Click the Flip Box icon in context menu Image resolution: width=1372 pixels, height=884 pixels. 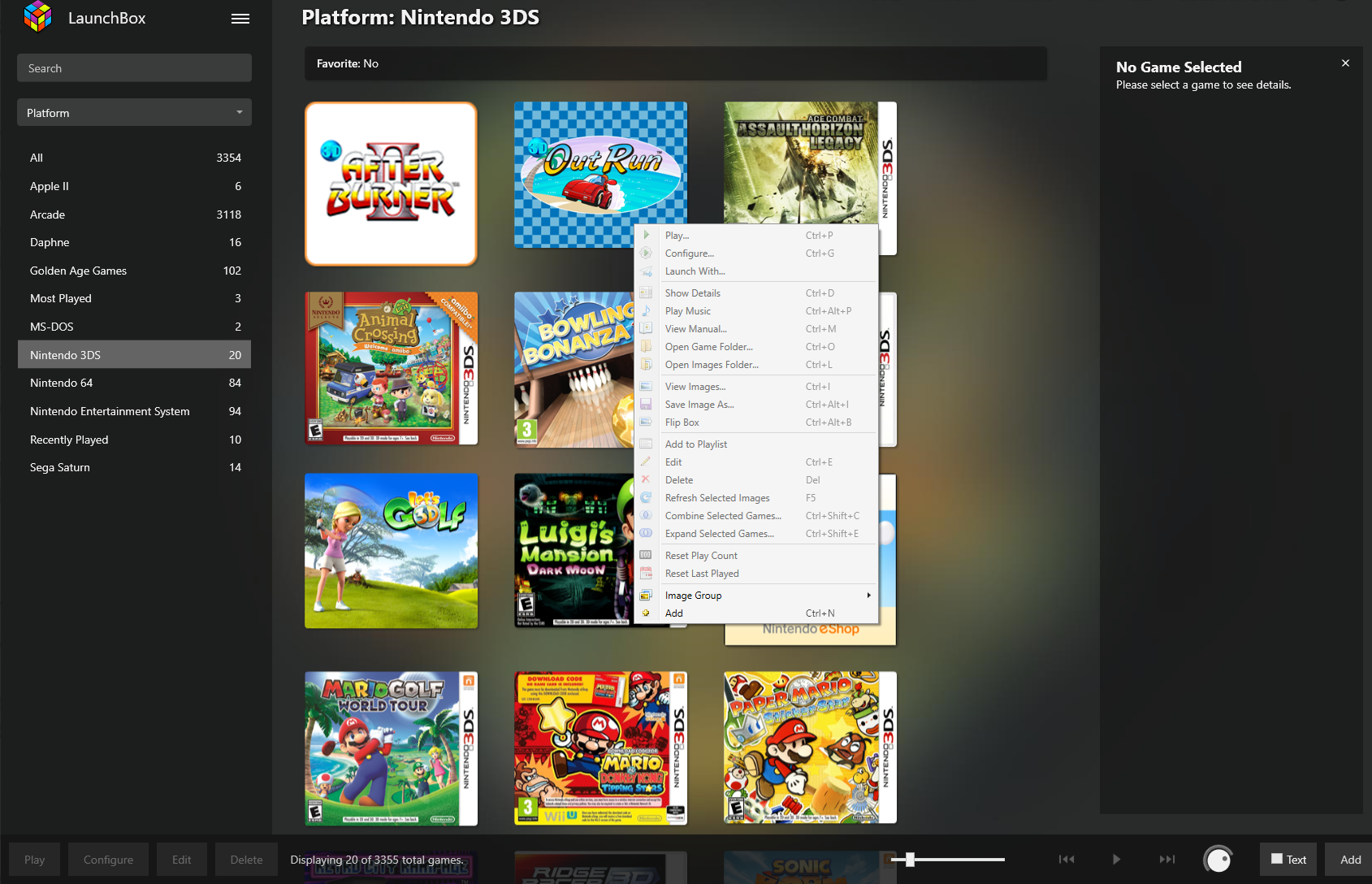647,422
